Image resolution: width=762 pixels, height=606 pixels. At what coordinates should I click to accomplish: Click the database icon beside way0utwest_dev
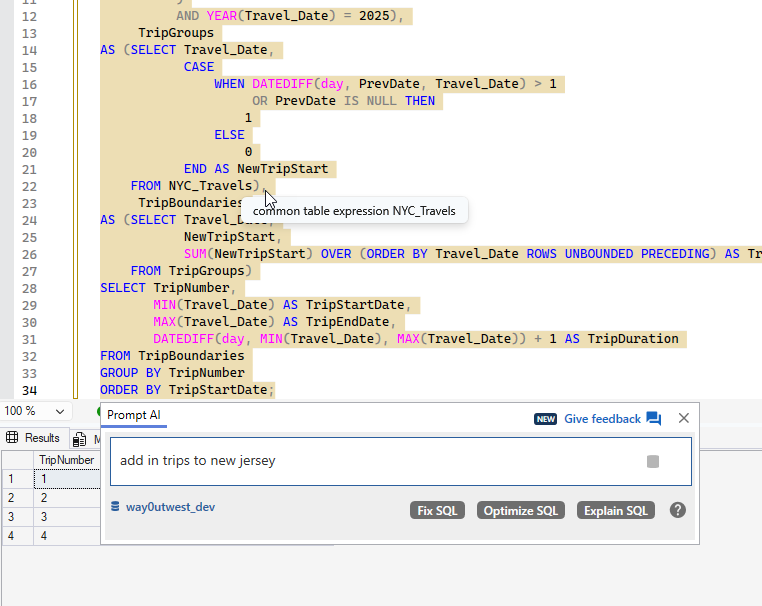tap(116, 508)
